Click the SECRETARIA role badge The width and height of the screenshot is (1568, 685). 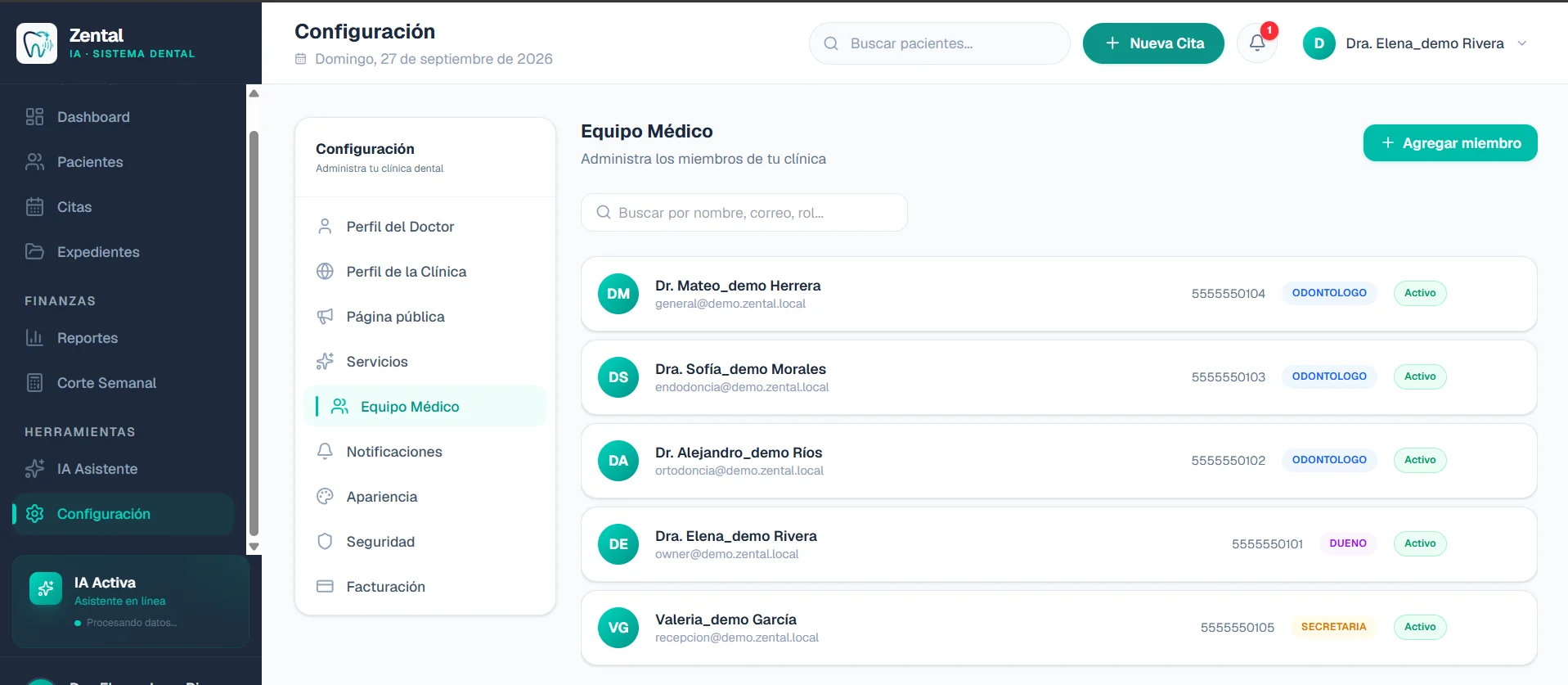[1333, 627]
